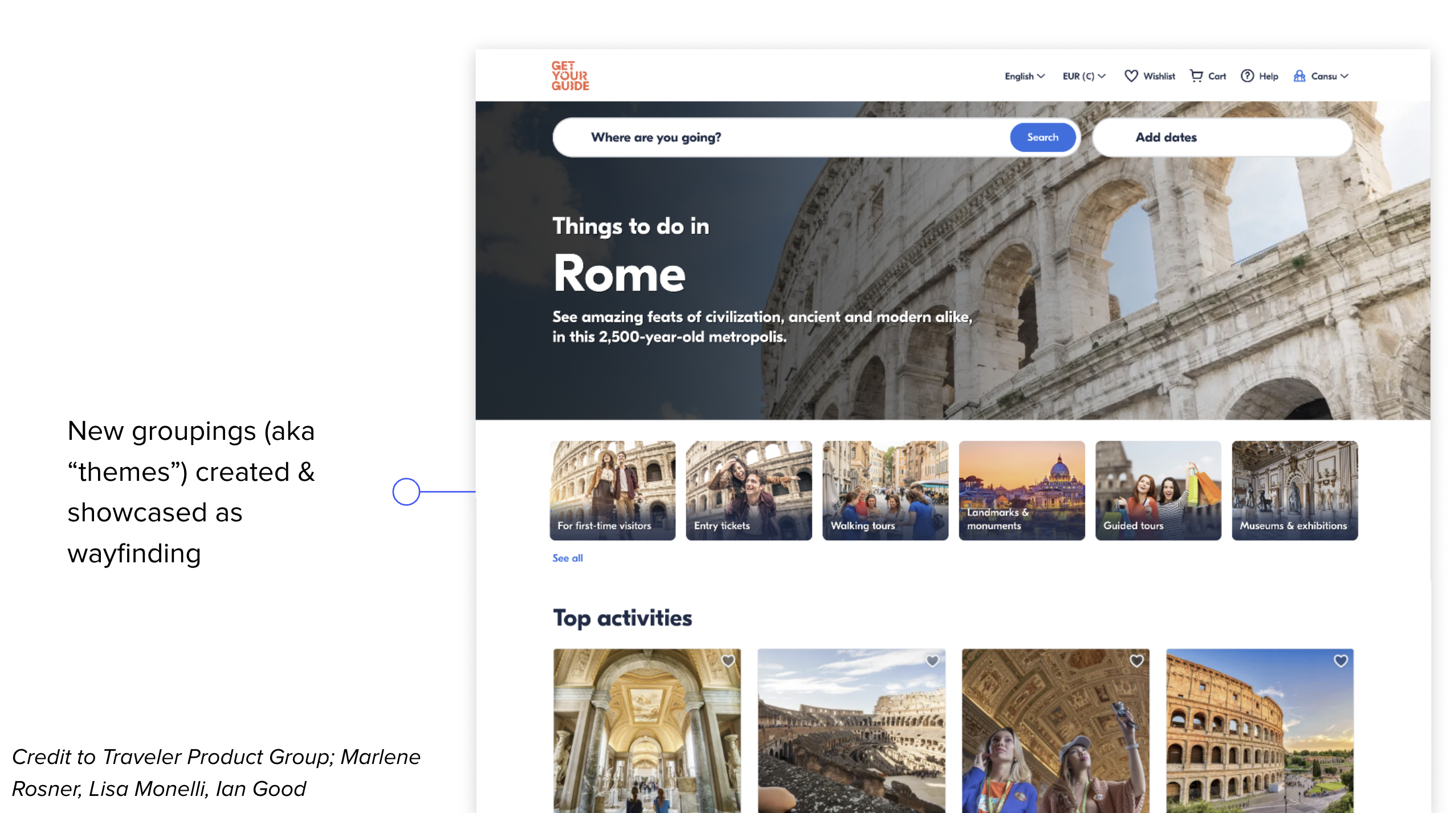
Task: Select the Guided tours theme card
Action: click(x=1158, y=490)
